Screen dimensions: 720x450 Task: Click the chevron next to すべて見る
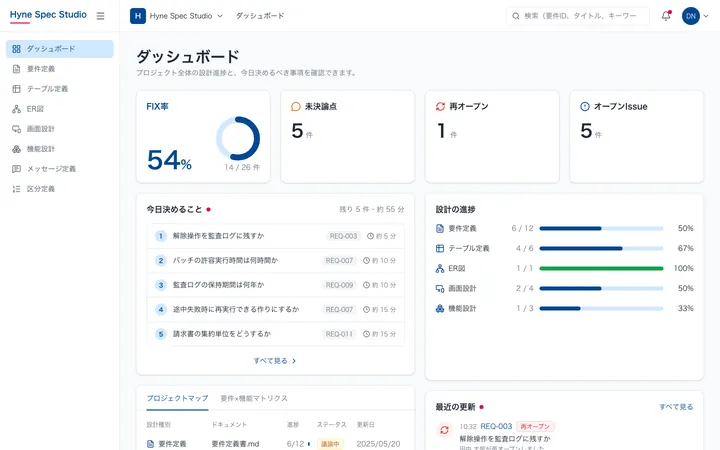click(294, 361)
